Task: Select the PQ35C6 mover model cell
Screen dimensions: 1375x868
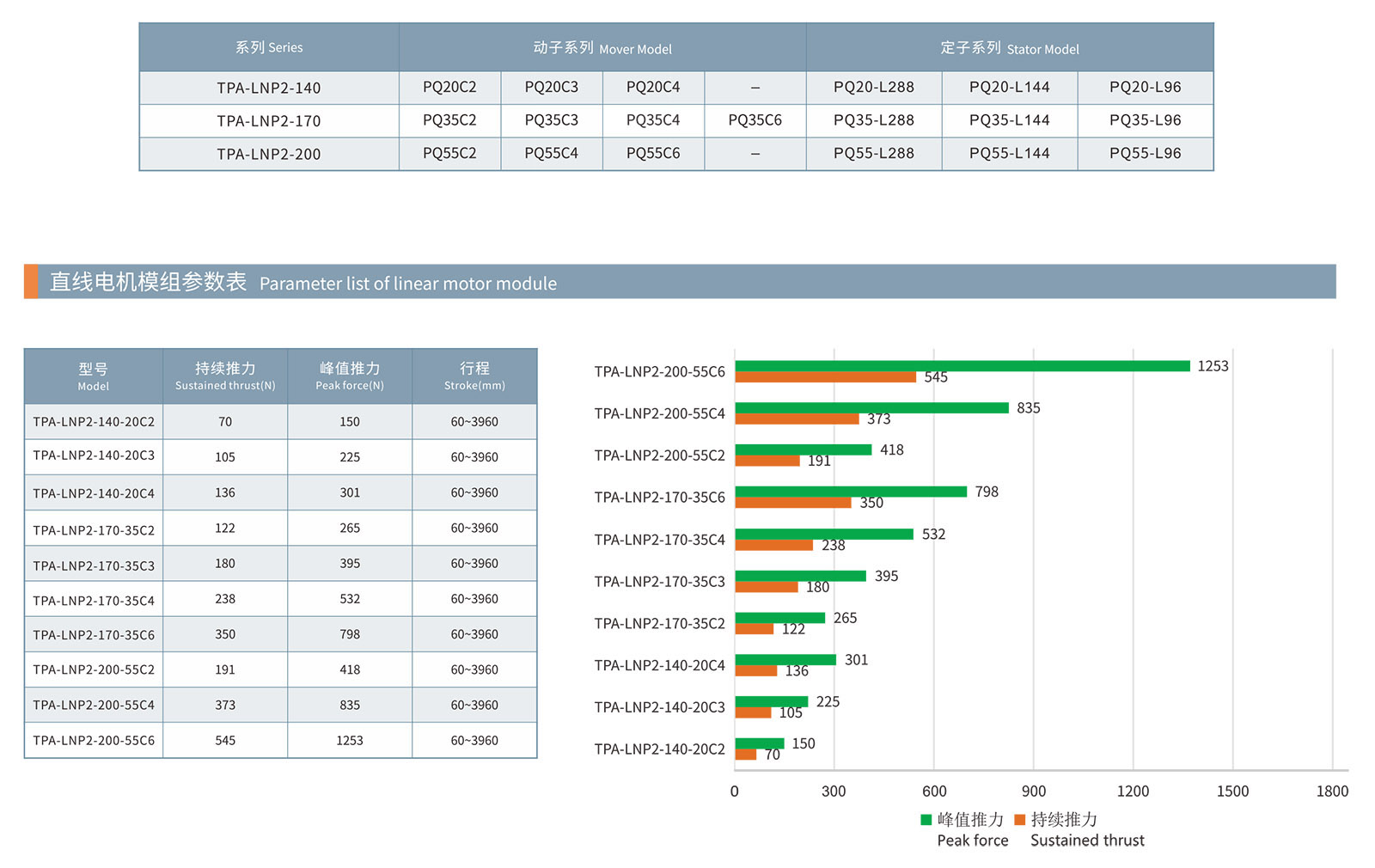Action: [x=755, y=120]
